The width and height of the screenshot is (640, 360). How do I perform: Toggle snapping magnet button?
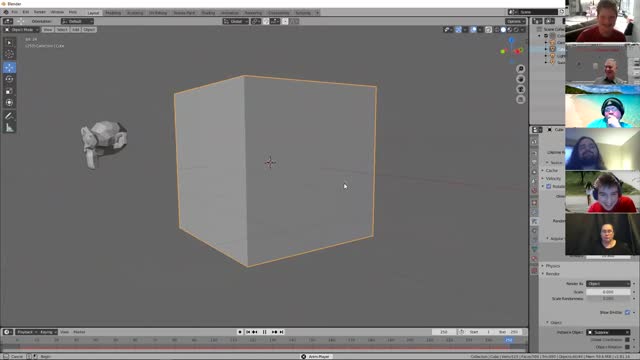click(x=266, y=21)
